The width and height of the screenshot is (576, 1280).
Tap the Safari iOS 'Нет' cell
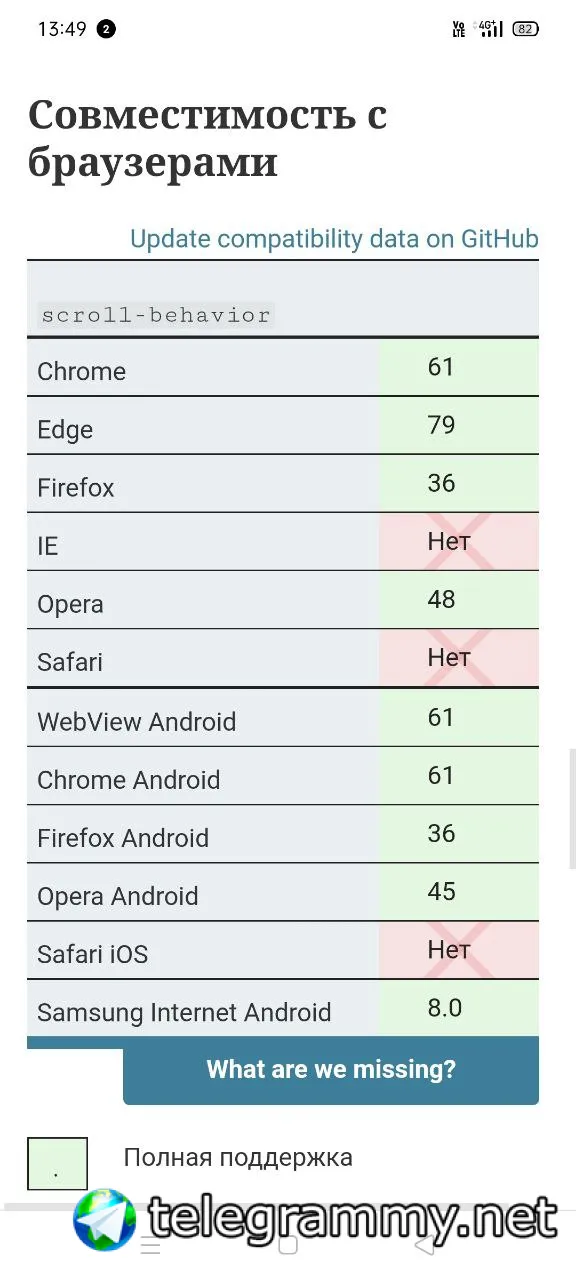459,950
